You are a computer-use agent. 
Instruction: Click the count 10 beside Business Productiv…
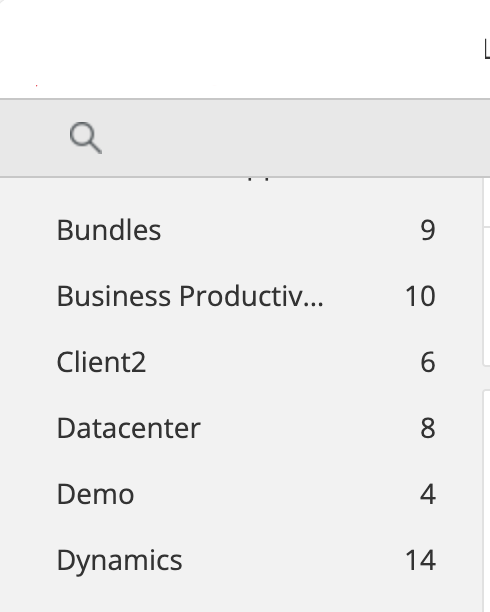click(x=421, y=296)
